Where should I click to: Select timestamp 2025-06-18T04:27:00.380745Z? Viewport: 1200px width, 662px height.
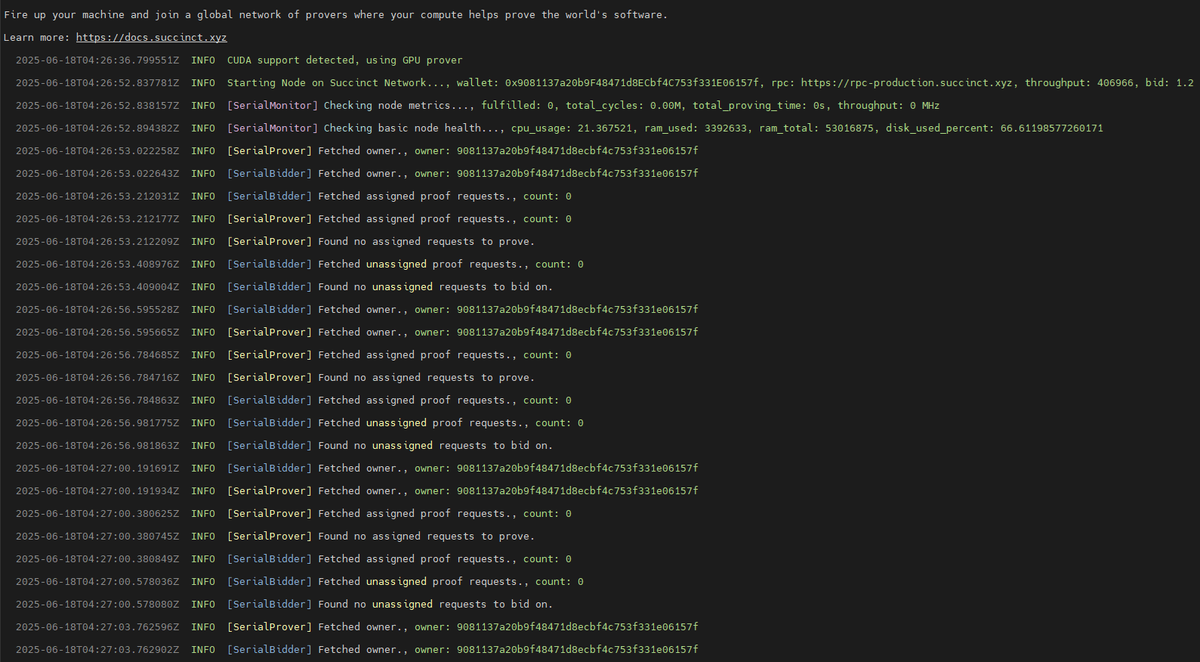(x=97, y=536)
